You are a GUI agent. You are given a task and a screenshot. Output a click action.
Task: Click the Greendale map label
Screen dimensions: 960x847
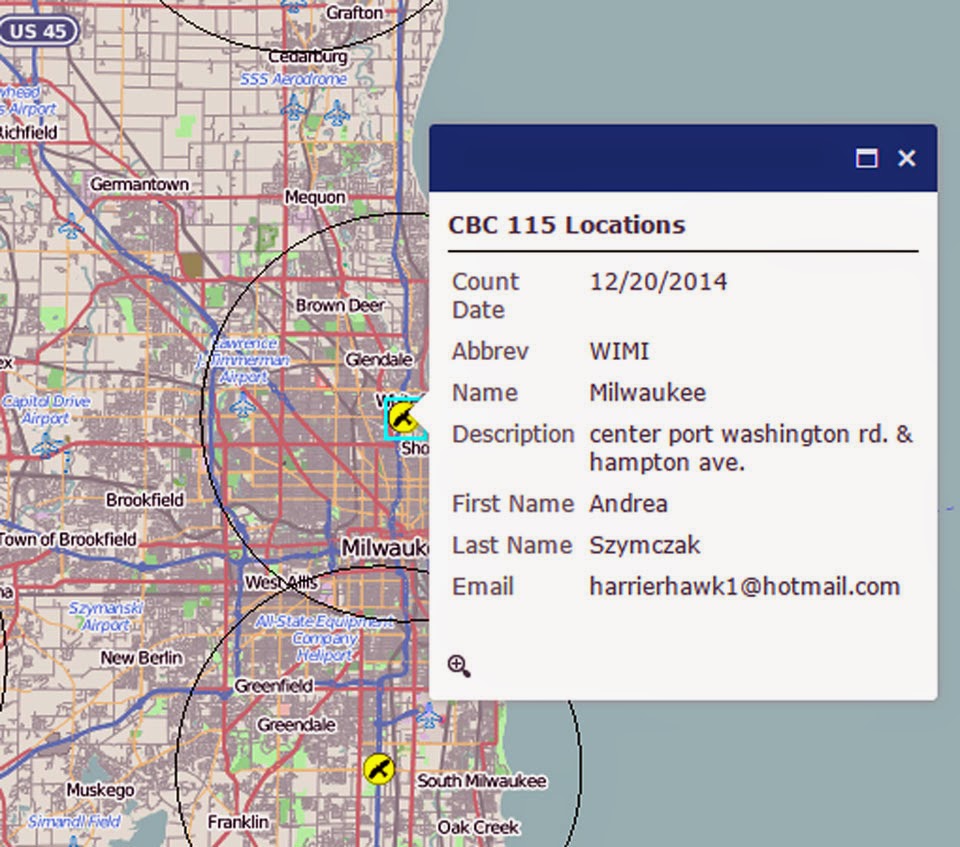point(296,725)
